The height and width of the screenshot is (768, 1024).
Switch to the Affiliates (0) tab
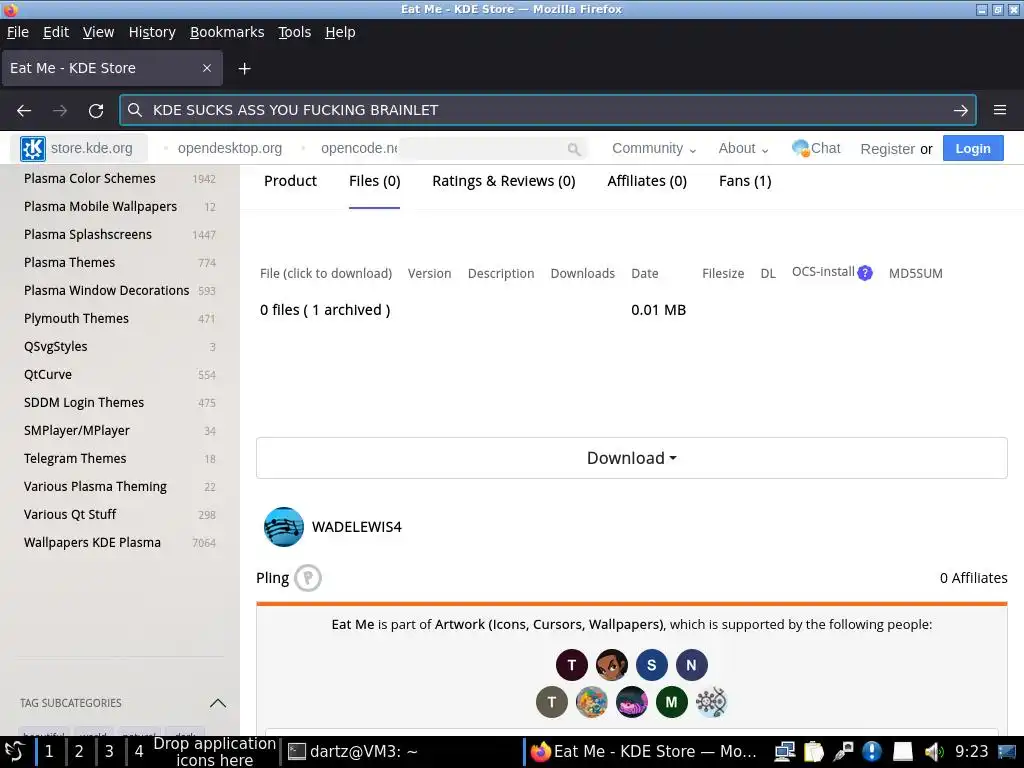coord(647,181)
